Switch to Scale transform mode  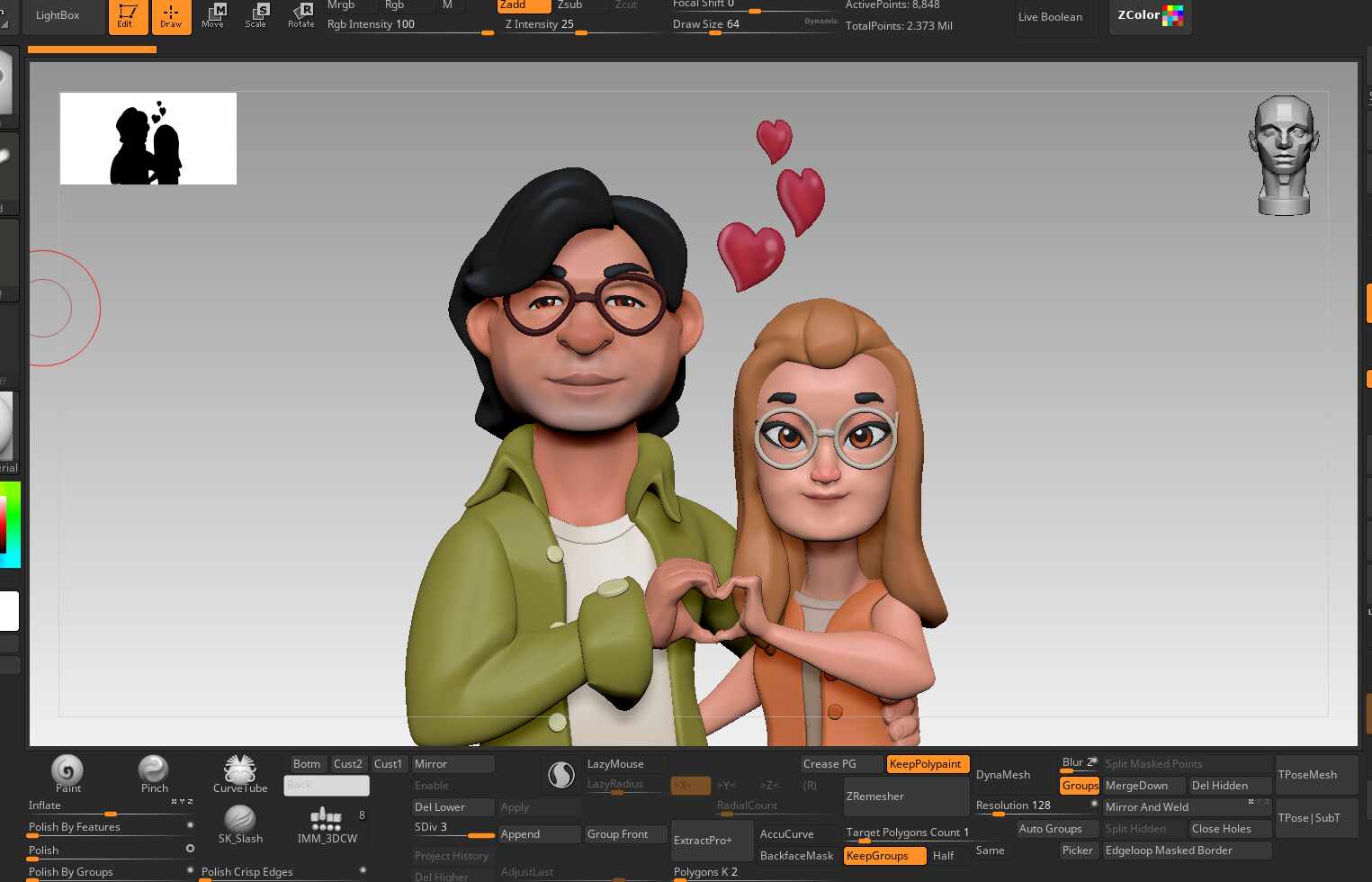click(x=256, y=15)
